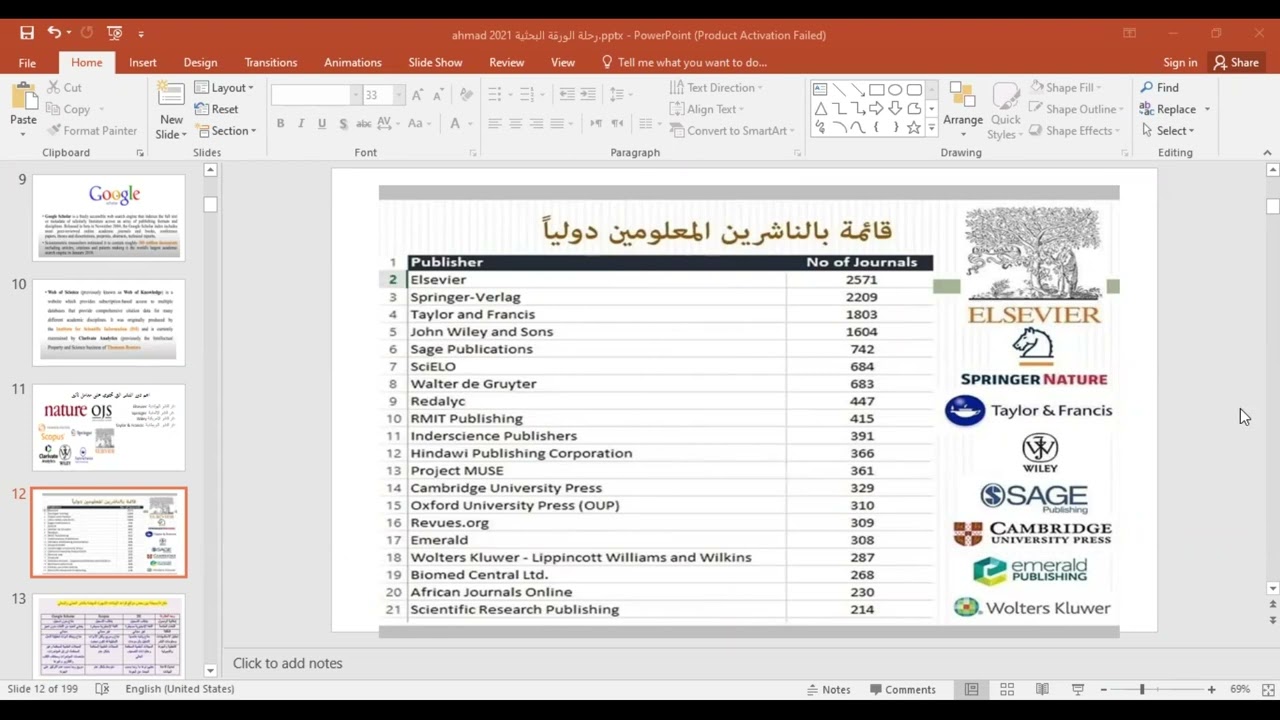Insert a New Slide
The width and height of the screenshot is (1280, 720).
click(171, 111)
